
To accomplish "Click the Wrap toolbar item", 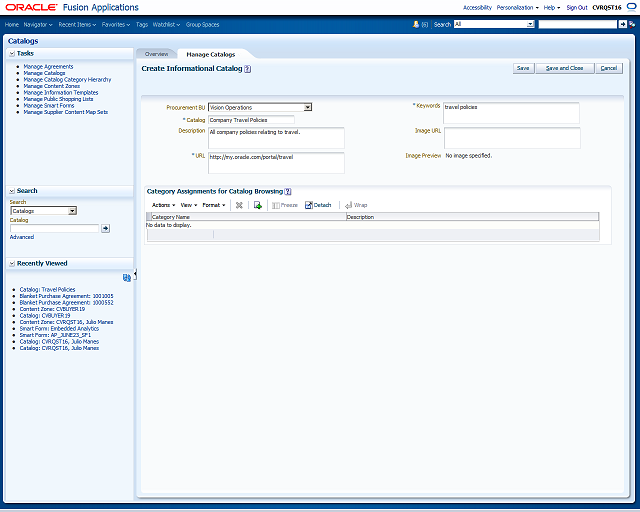I will [x=356, y=205].
